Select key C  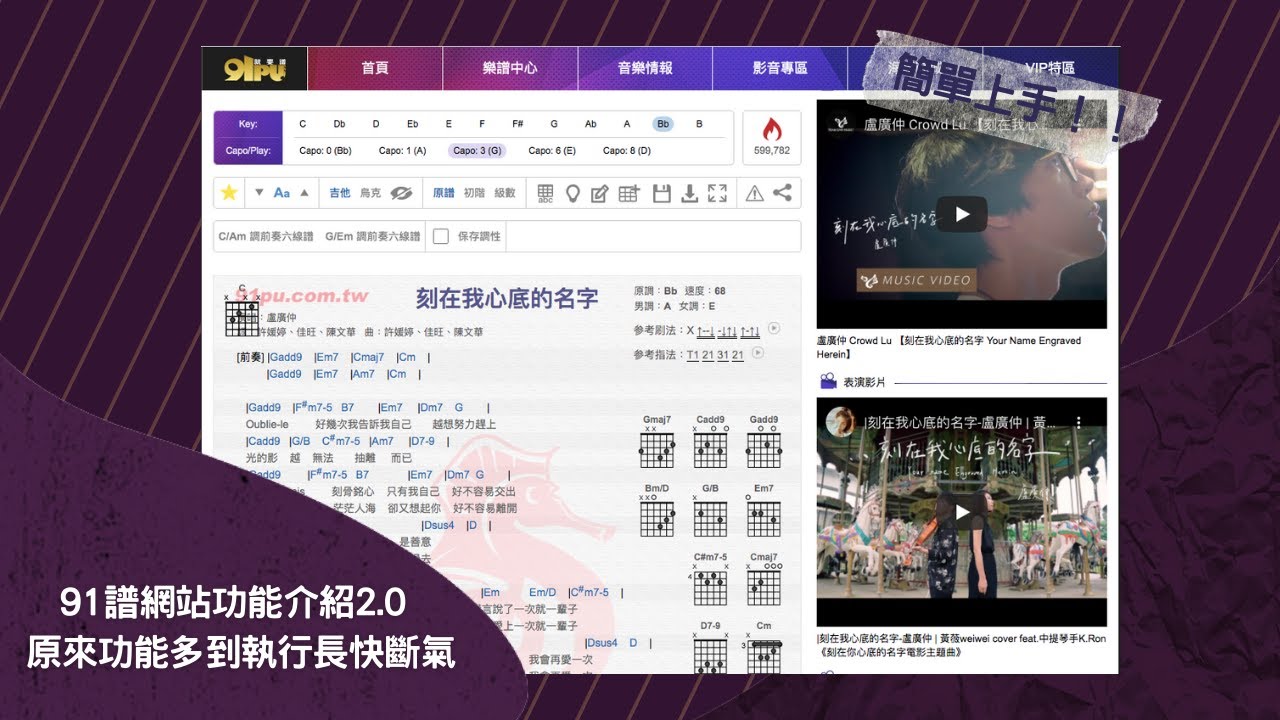[303, 124]
